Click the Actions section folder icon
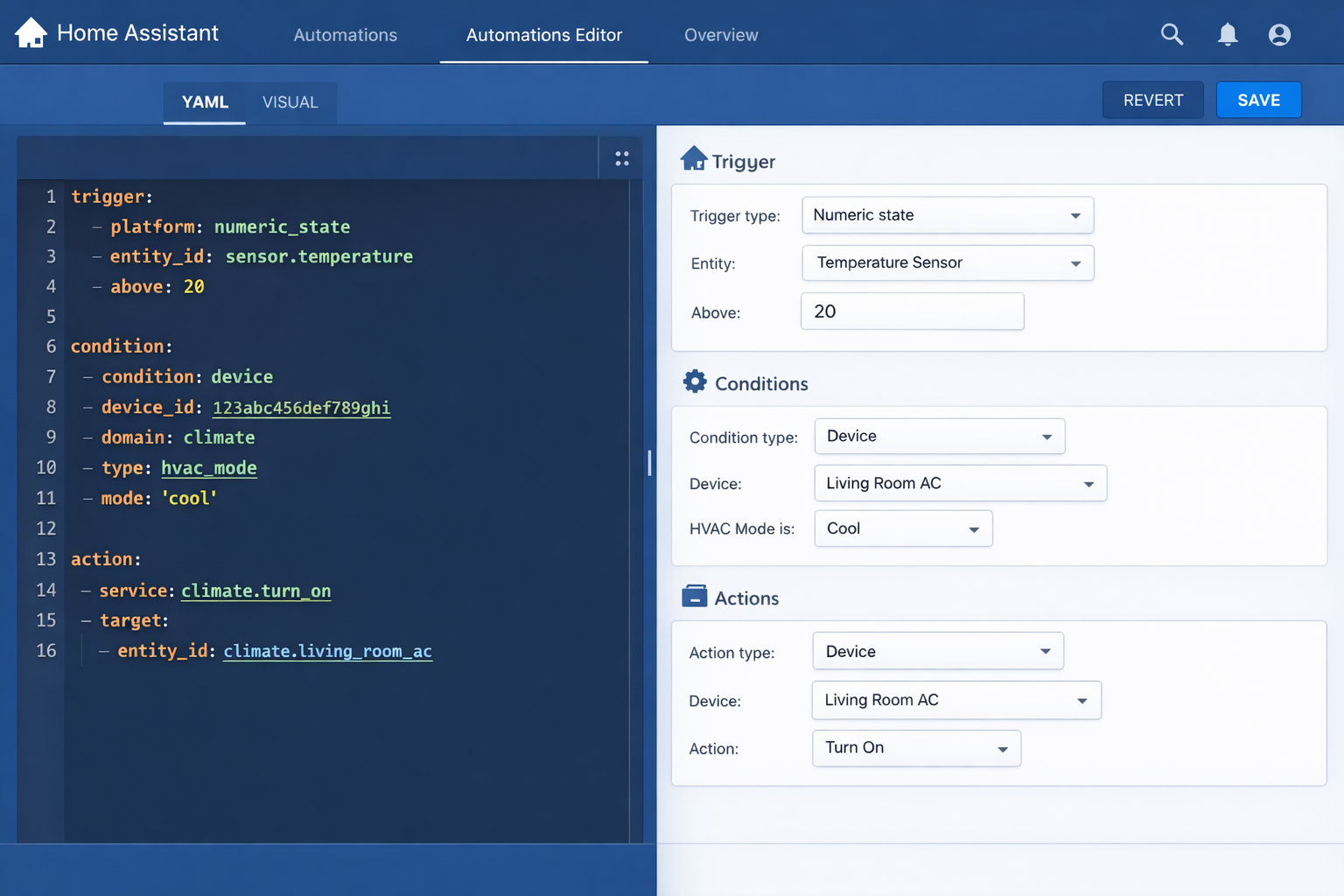Viewport: 1344px width, 896px height. click(694, 596)
